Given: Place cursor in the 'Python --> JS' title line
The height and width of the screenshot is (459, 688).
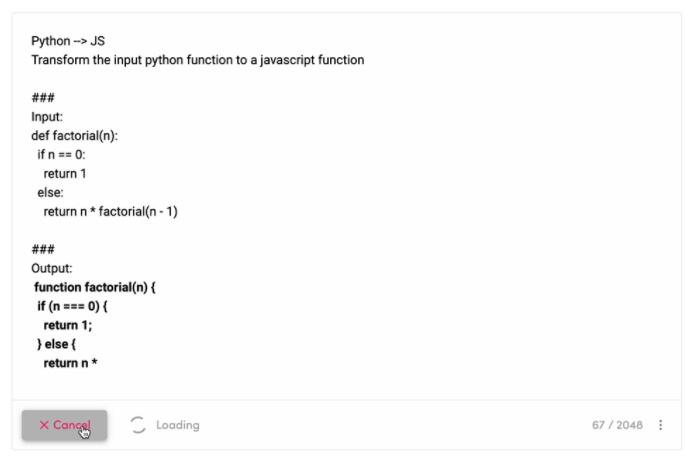Looking at the screenshot, I should coord(68,41).
